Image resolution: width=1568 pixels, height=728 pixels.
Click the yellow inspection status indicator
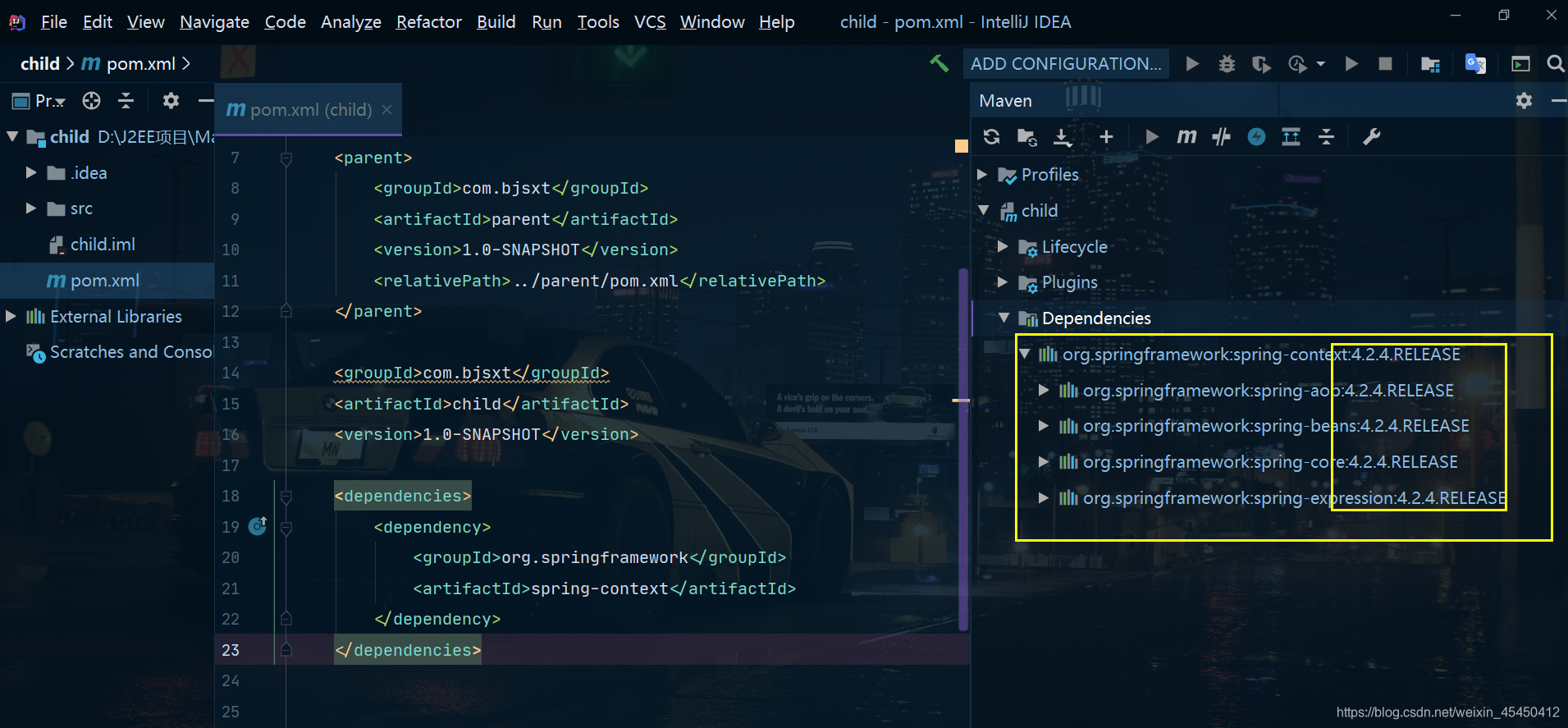pos(962,146)
